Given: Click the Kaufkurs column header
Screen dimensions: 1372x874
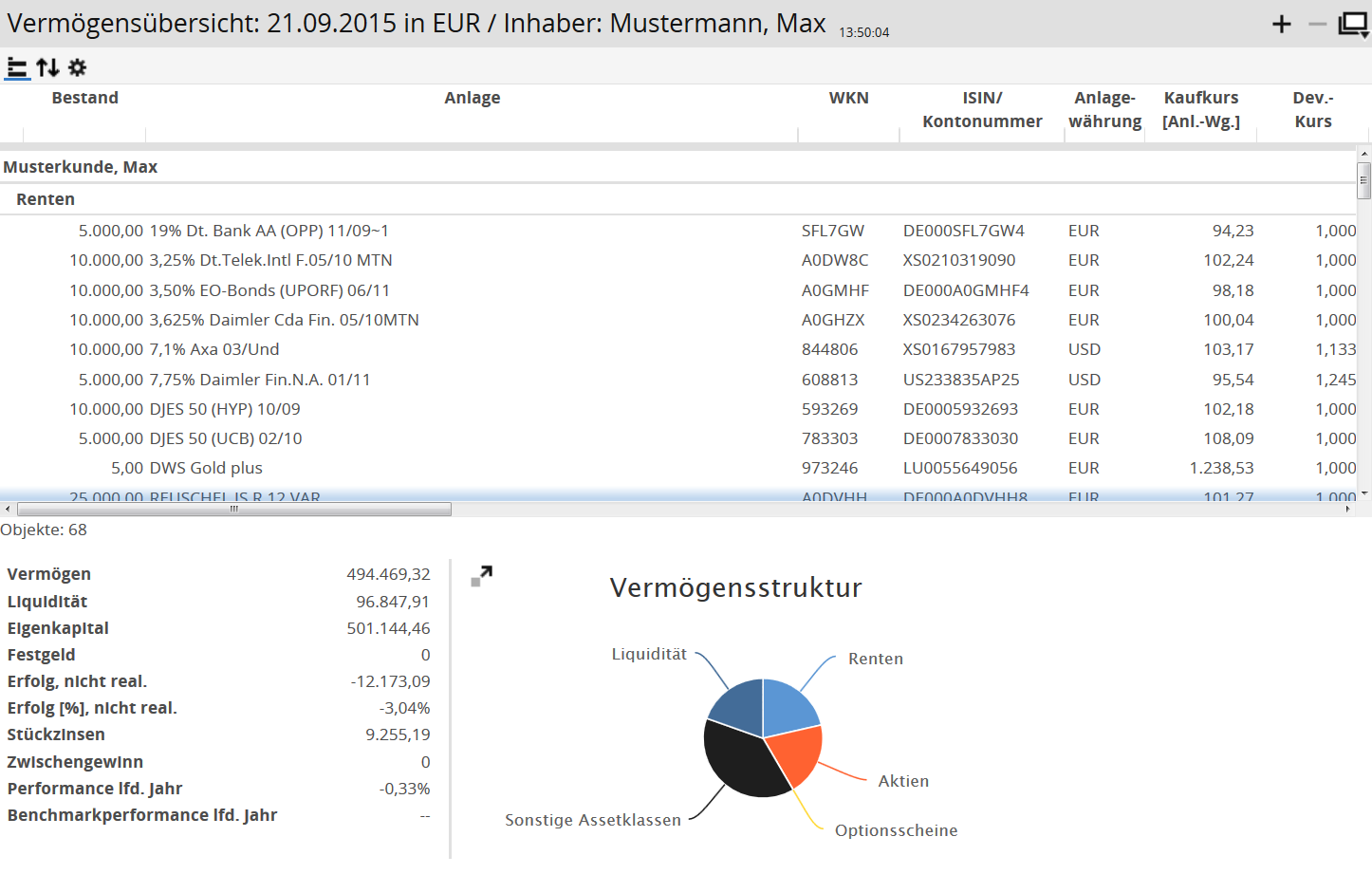Looking at the screenshot, I should [1200, 109].
